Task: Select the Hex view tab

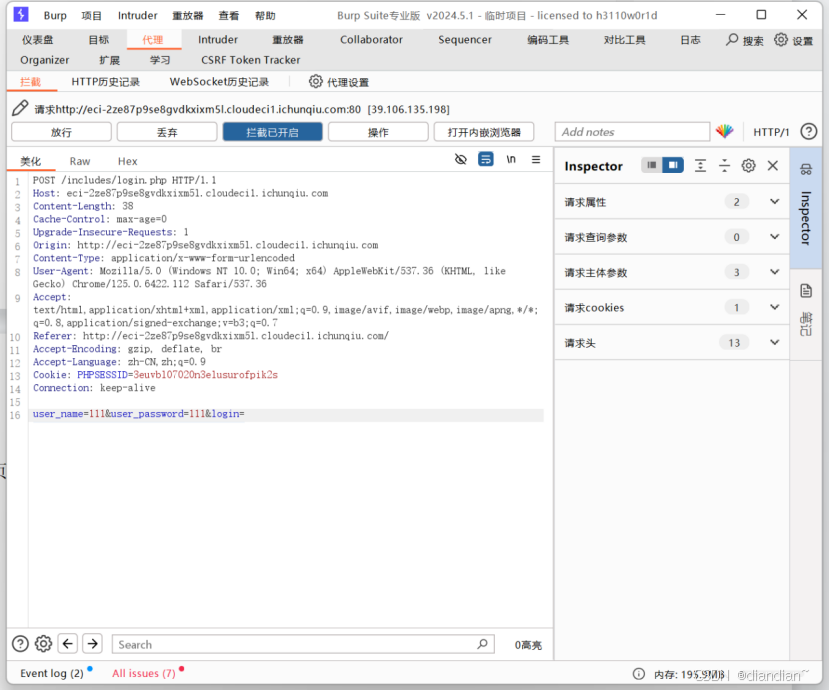Action: 128,161
